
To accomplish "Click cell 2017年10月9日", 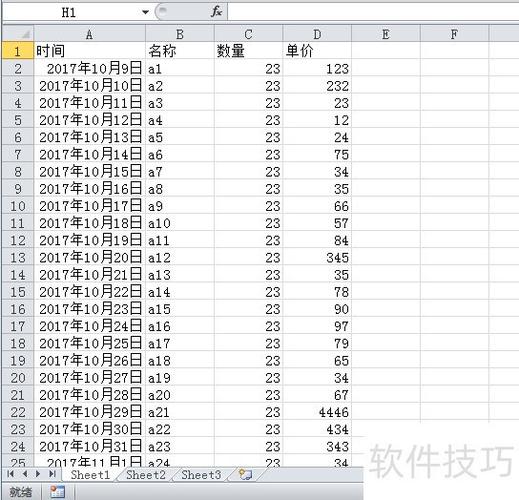I will coord(89,68).
